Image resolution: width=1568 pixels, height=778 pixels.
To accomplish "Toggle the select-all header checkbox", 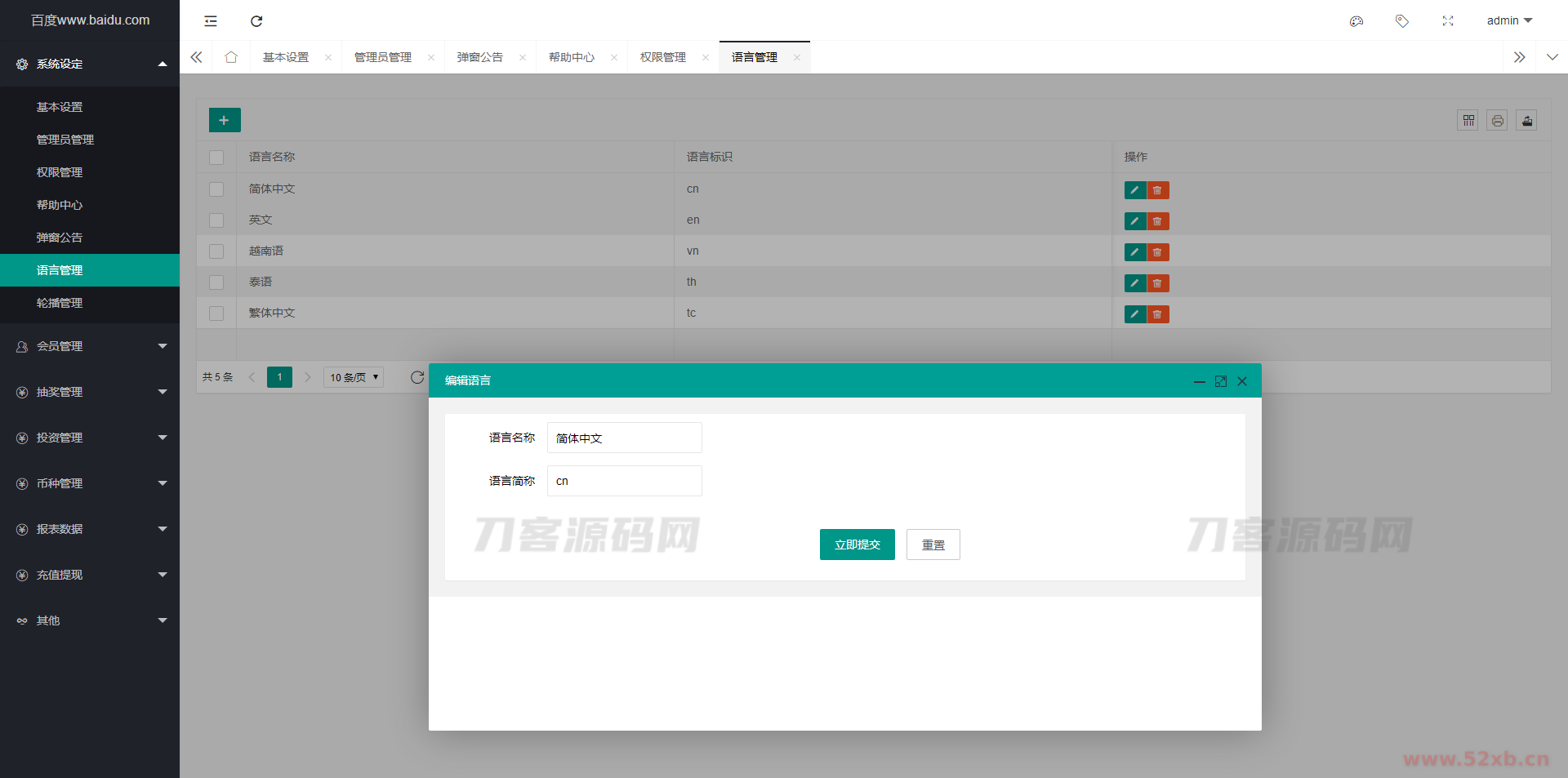I will pos(216,158).
